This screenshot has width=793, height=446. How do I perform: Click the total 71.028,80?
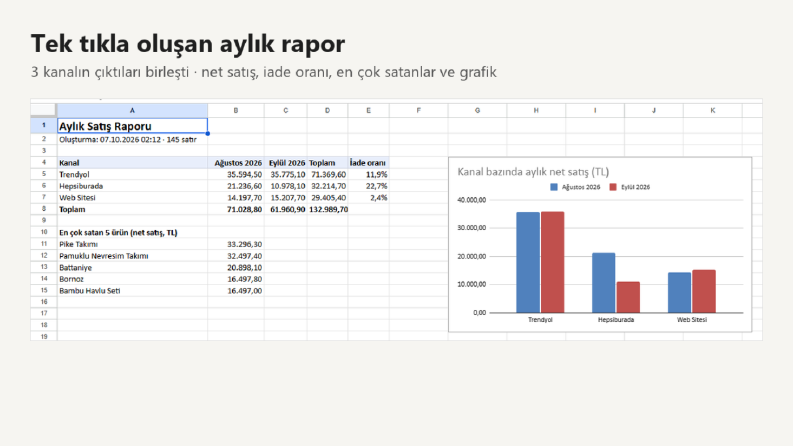point(236,209)
